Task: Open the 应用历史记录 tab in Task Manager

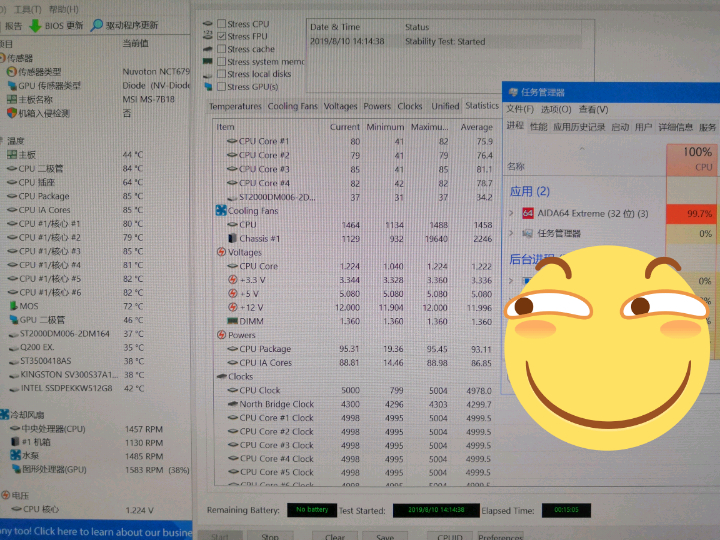Action: [579, 127]
